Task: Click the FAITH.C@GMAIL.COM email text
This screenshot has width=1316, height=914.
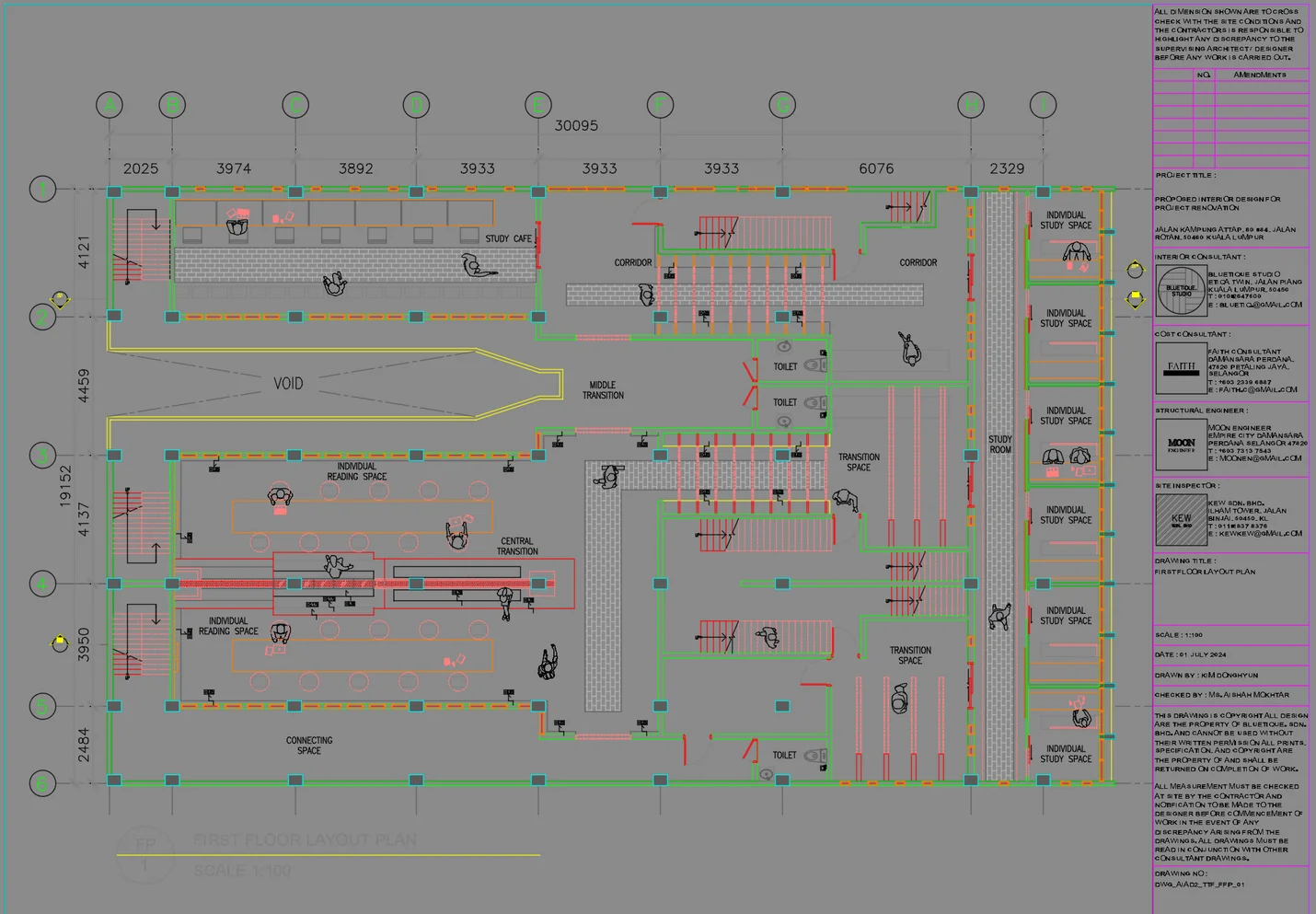Action: 1257,389
